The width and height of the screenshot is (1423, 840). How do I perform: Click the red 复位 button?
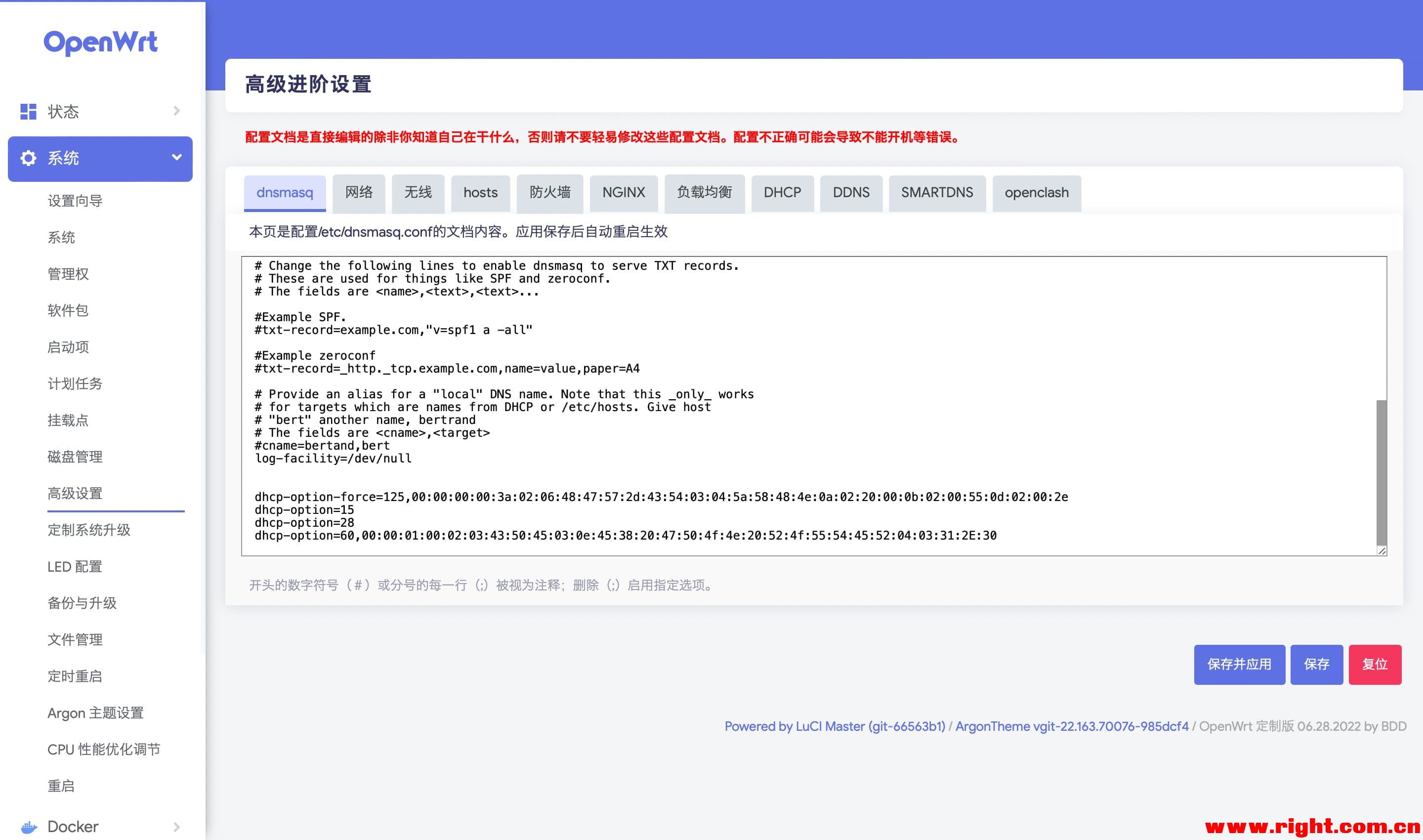pos(1375,665)
